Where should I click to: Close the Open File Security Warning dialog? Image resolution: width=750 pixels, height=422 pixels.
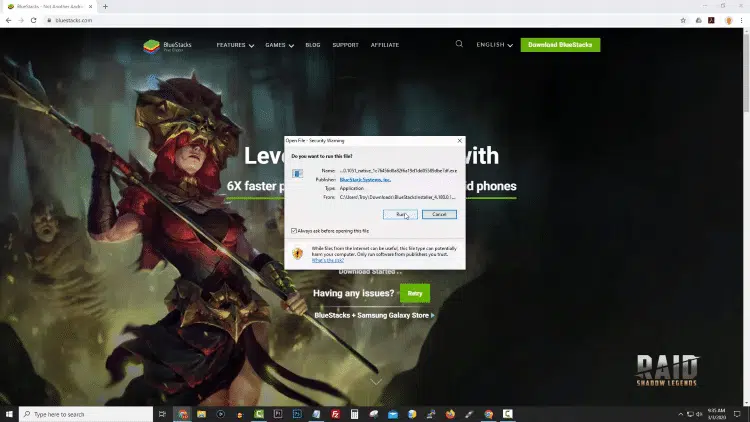pos(460,141)
